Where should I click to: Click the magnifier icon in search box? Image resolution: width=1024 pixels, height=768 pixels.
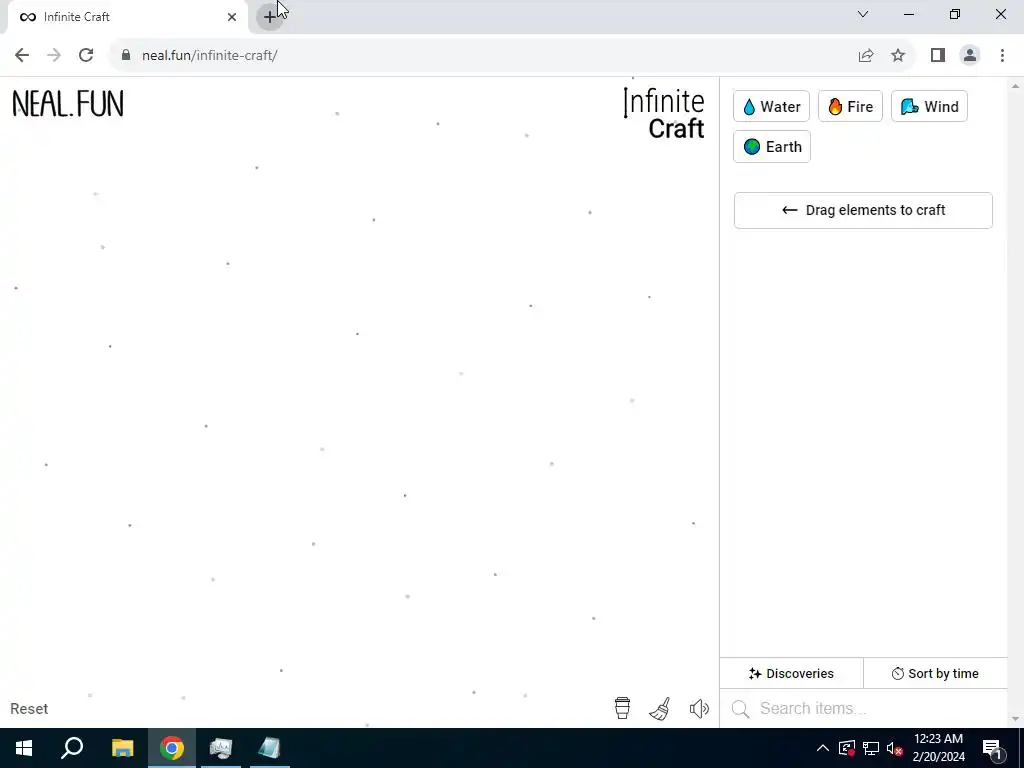click(741, 709)
